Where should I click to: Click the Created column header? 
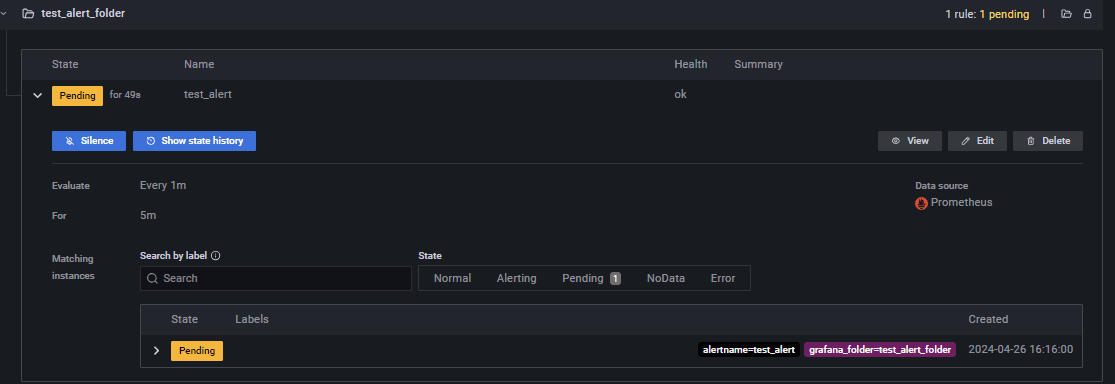click(988, 319)
